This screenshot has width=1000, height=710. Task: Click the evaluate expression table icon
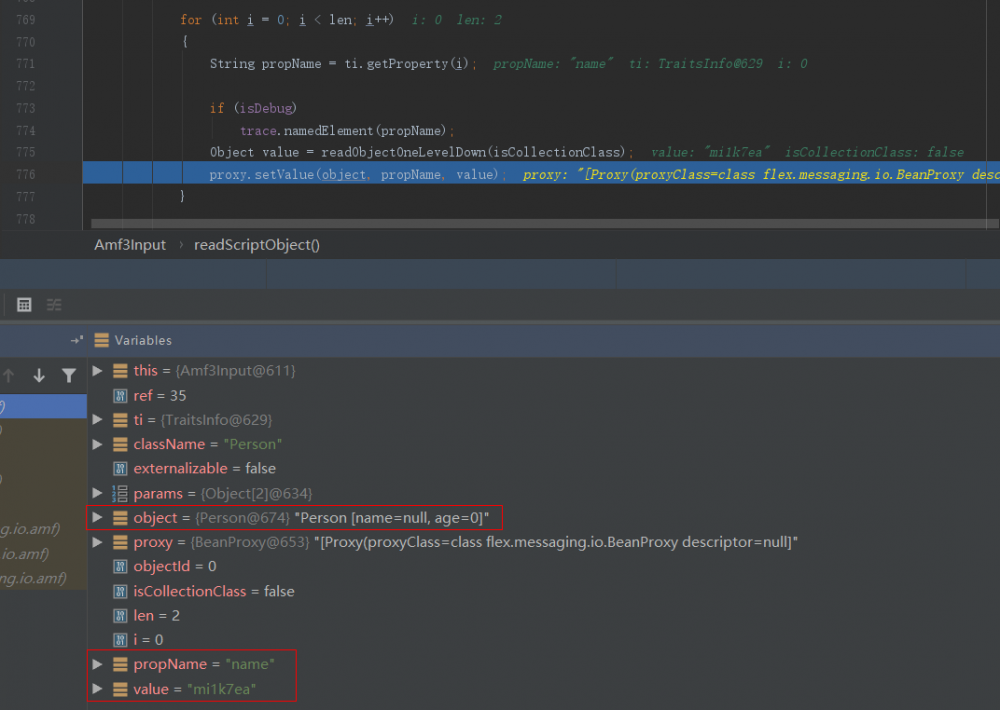[x=24, y=305]
